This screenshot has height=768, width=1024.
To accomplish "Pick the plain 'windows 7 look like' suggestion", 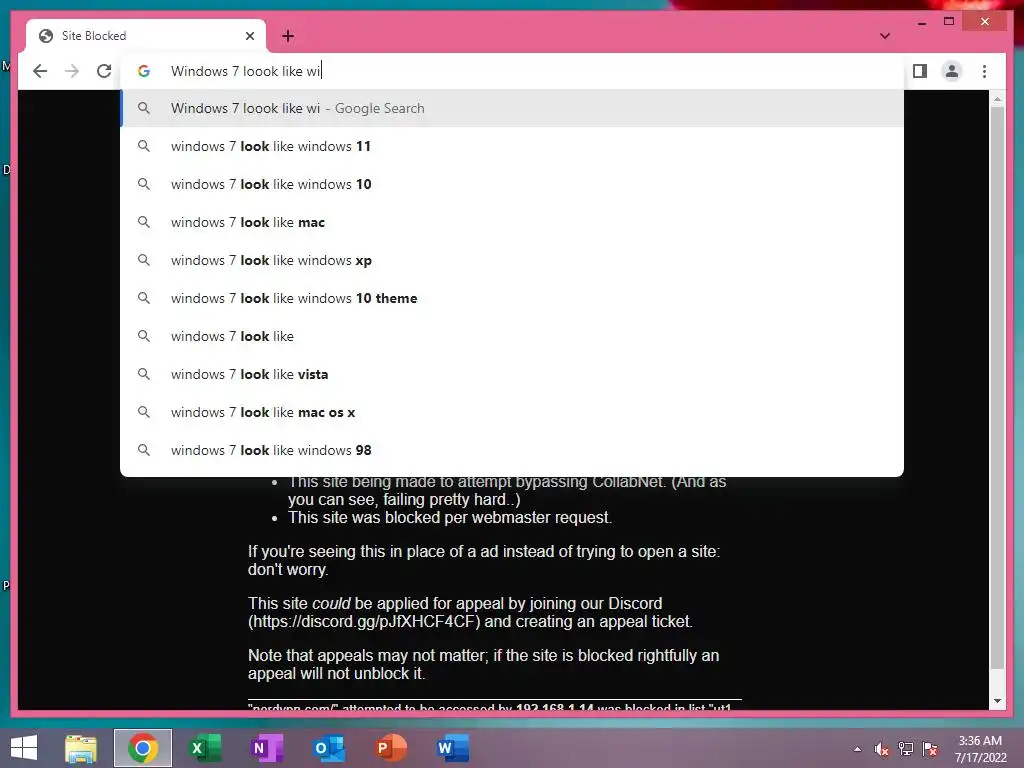I will 512,336.
